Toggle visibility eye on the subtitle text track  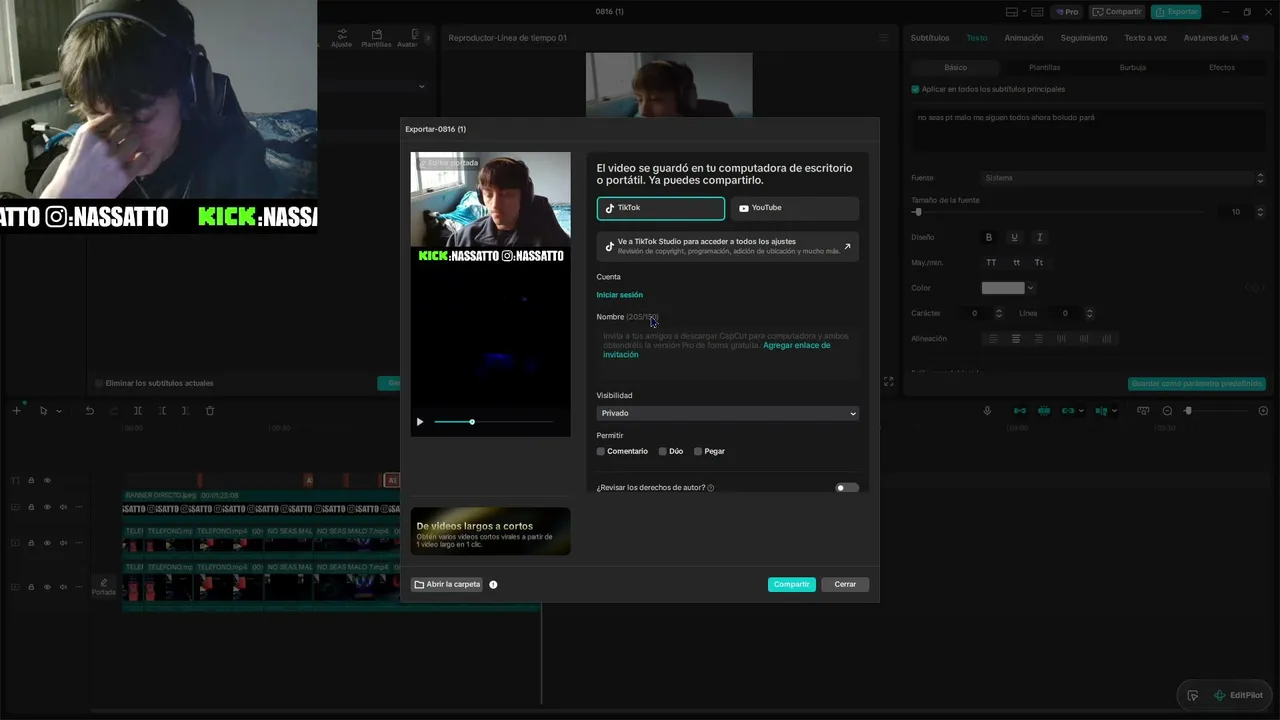[x=47, y=481]
